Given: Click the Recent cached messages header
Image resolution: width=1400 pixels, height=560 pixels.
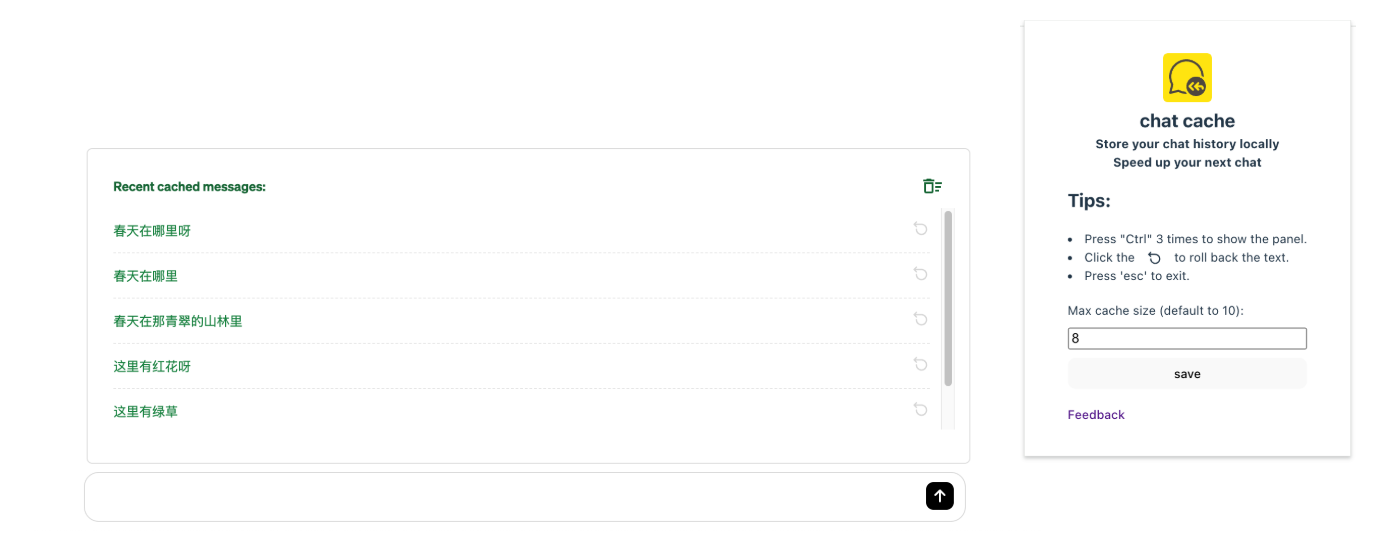Looking at the screenshot, I should [189, 186].
